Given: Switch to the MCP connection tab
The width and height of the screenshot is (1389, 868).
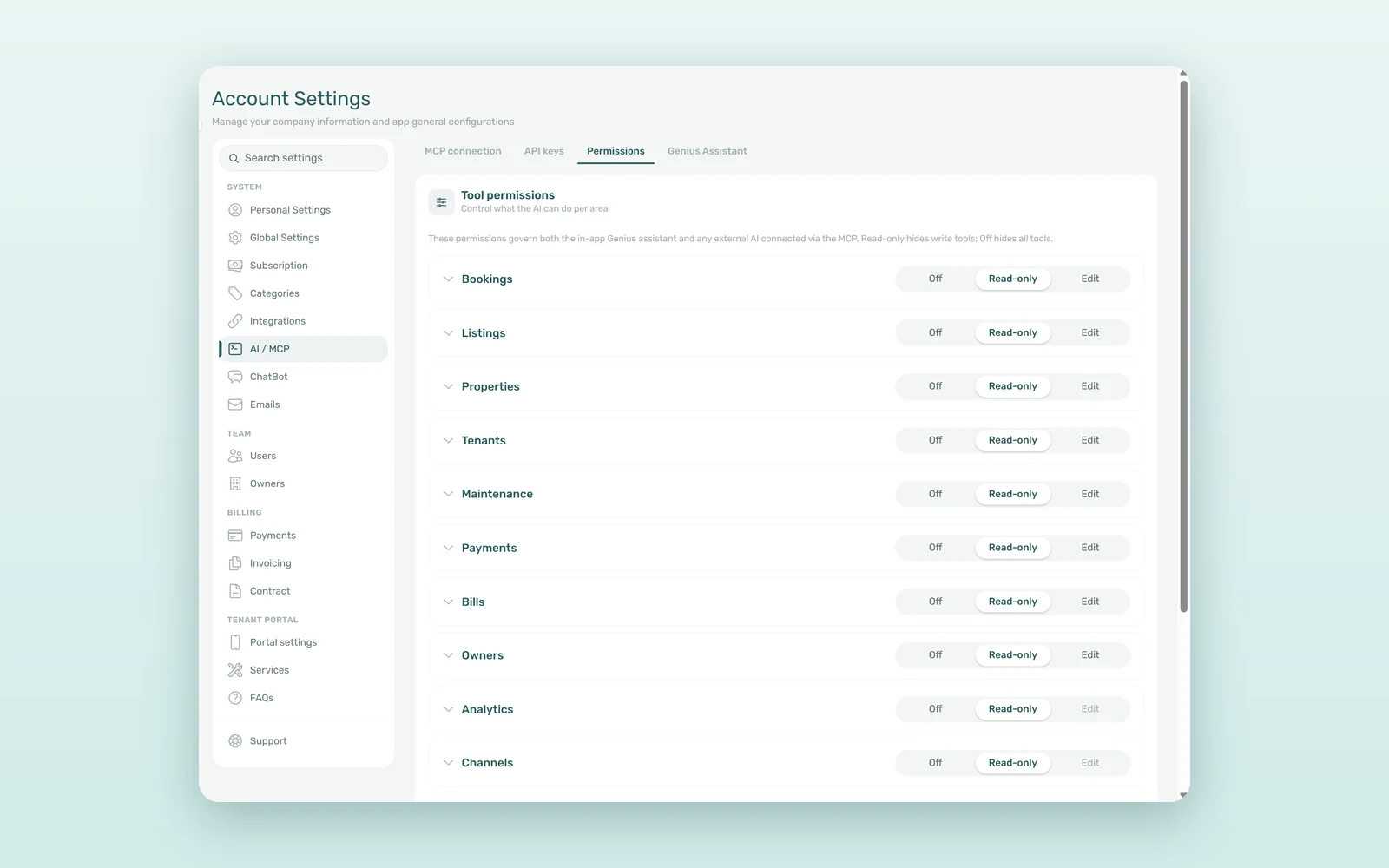Looking at the screenshot, I should coord(463,151).
